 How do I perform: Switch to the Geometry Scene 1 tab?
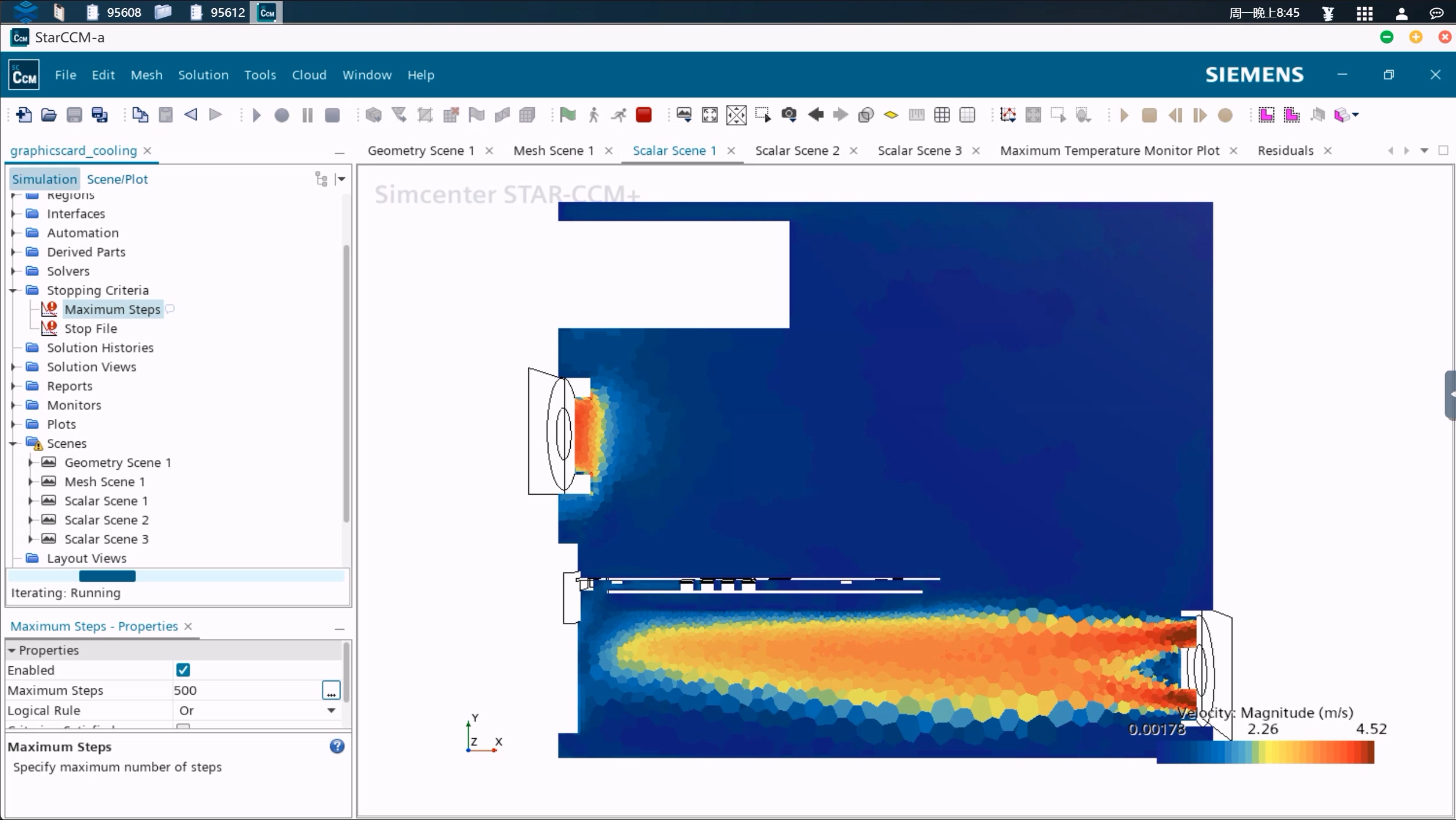tap(421, 151)
